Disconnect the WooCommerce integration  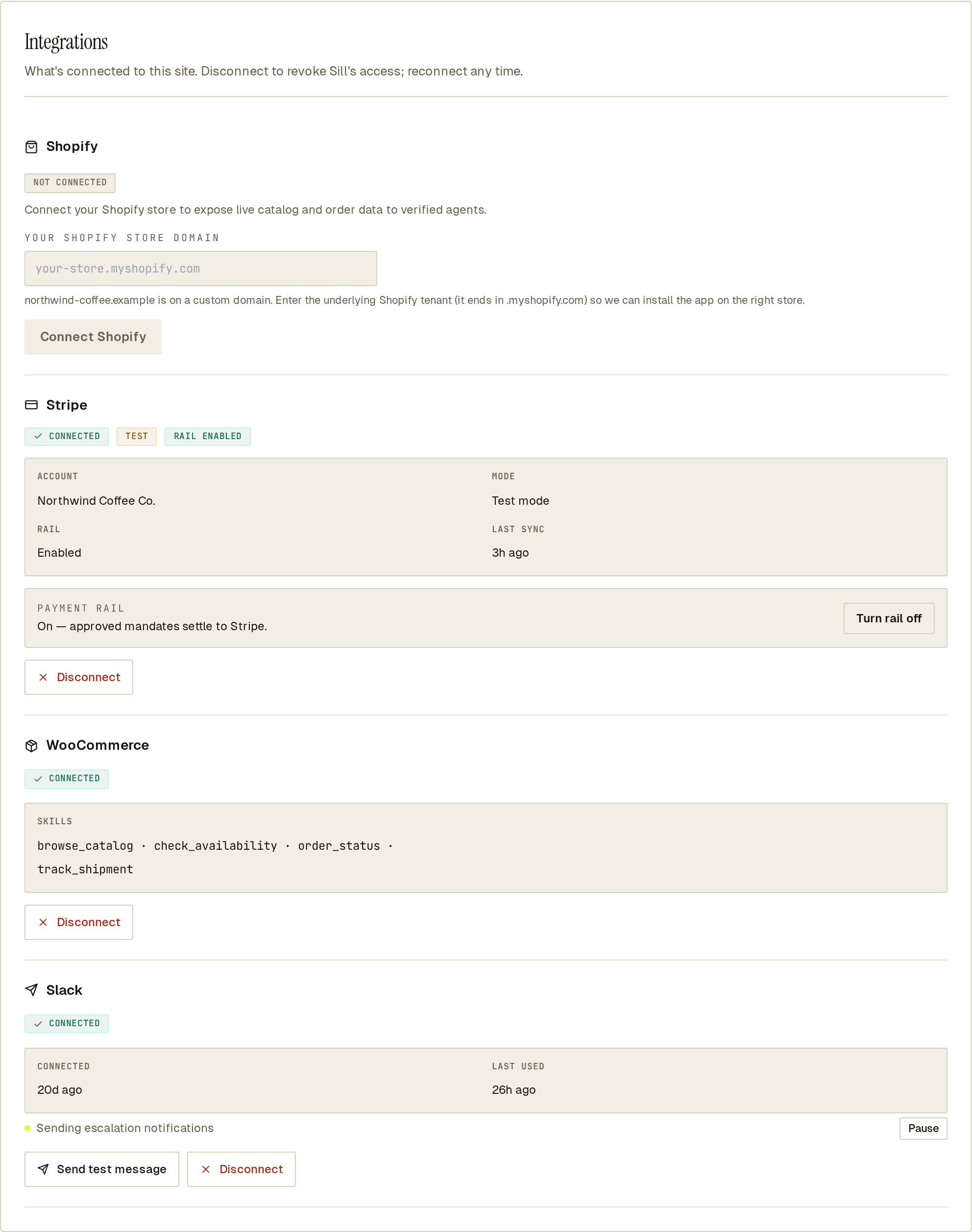click(78, 922)
